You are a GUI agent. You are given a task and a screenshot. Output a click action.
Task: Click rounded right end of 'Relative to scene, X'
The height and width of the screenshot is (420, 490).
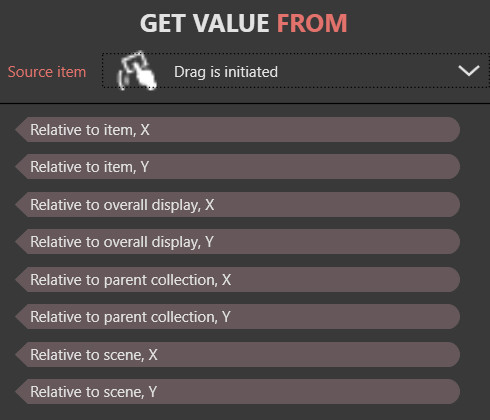[452, 355]
